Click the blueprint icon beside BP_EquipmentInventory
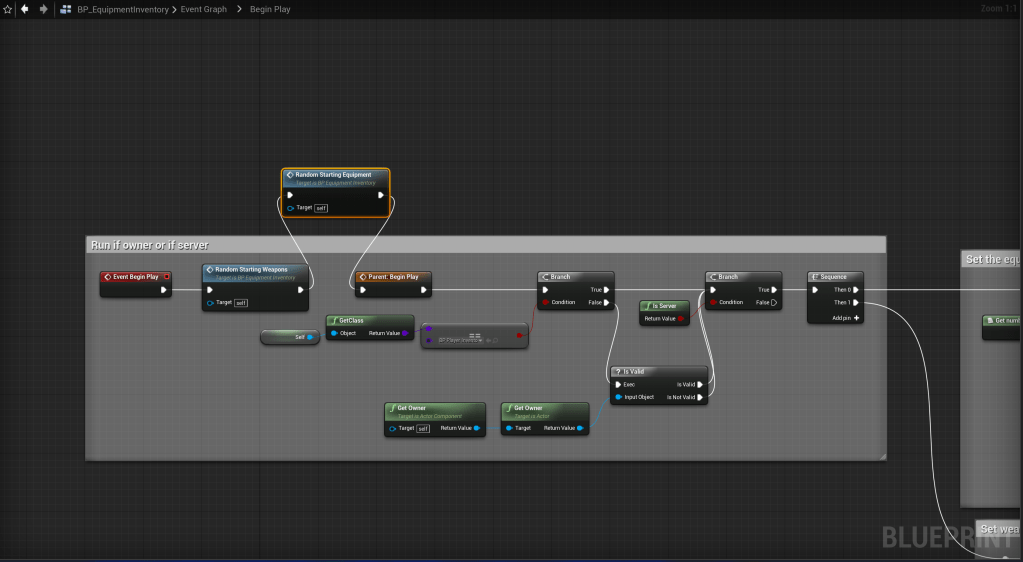The image size is (1023, 562). pyautogui.click(x=66, y=9)
